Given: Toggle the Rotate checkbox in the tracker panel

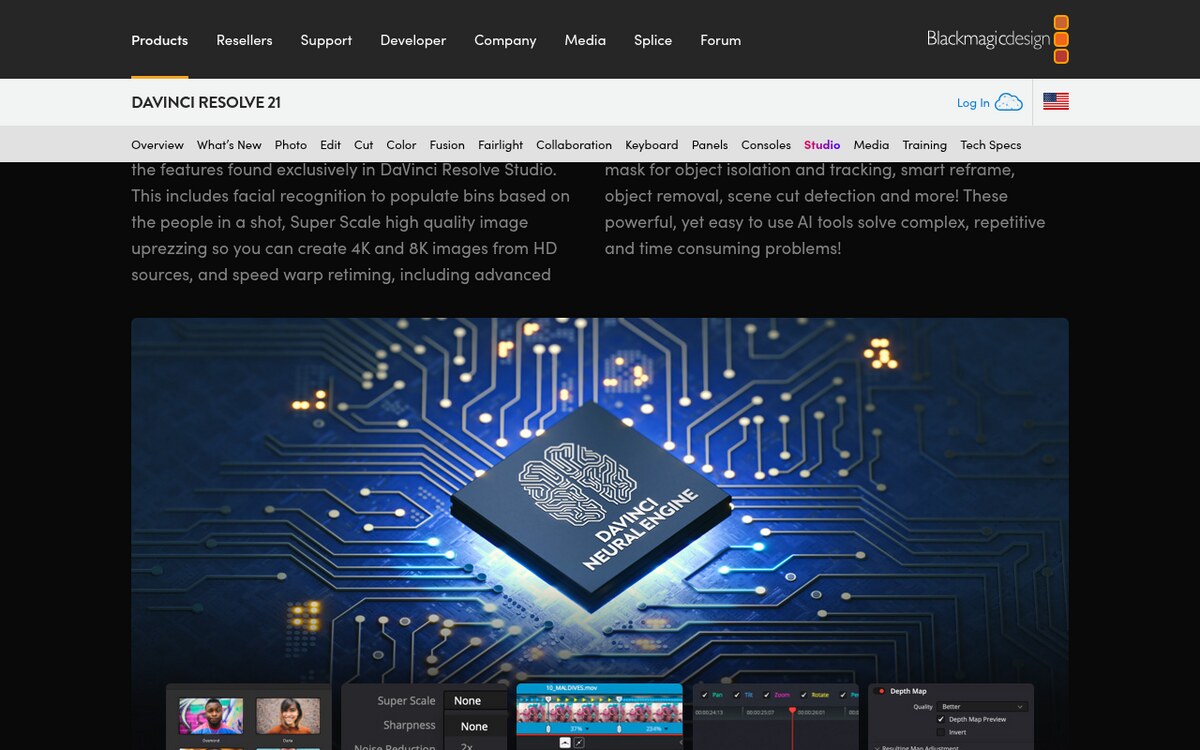Looking at the screenshot, I should pos(804,695).
